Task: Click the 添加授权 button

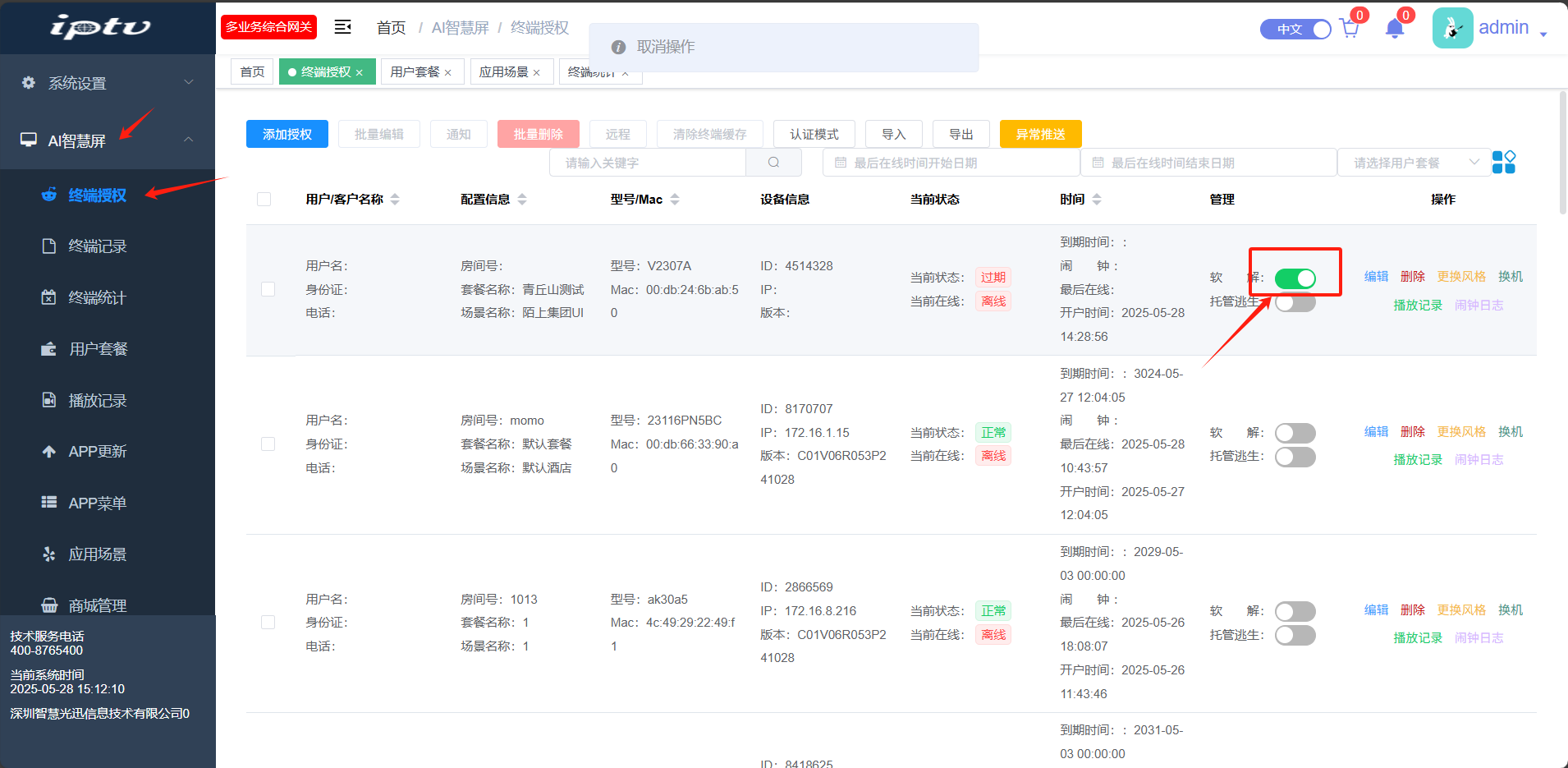Action: coord(287,134)
